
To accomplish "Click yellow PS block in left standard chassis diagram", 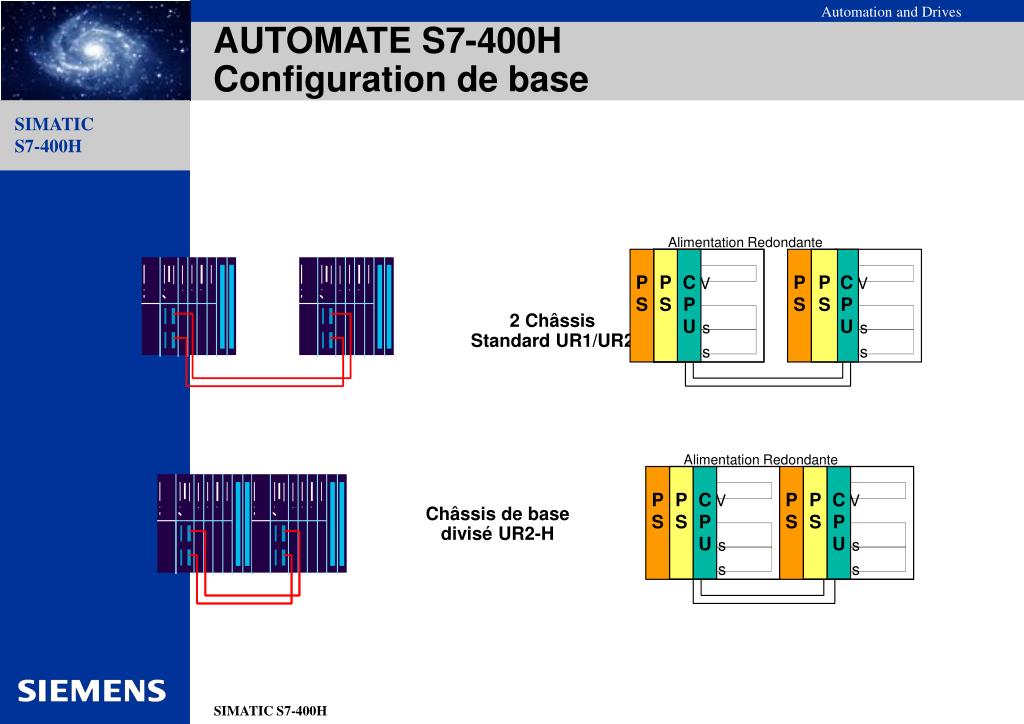I will 665,306.
